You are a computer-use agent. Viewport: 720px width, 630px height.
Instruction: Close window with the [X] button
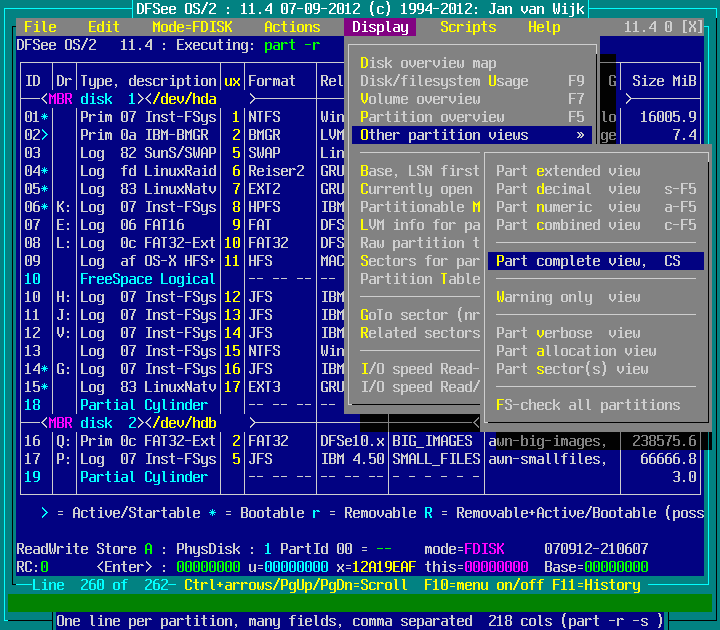692,27
